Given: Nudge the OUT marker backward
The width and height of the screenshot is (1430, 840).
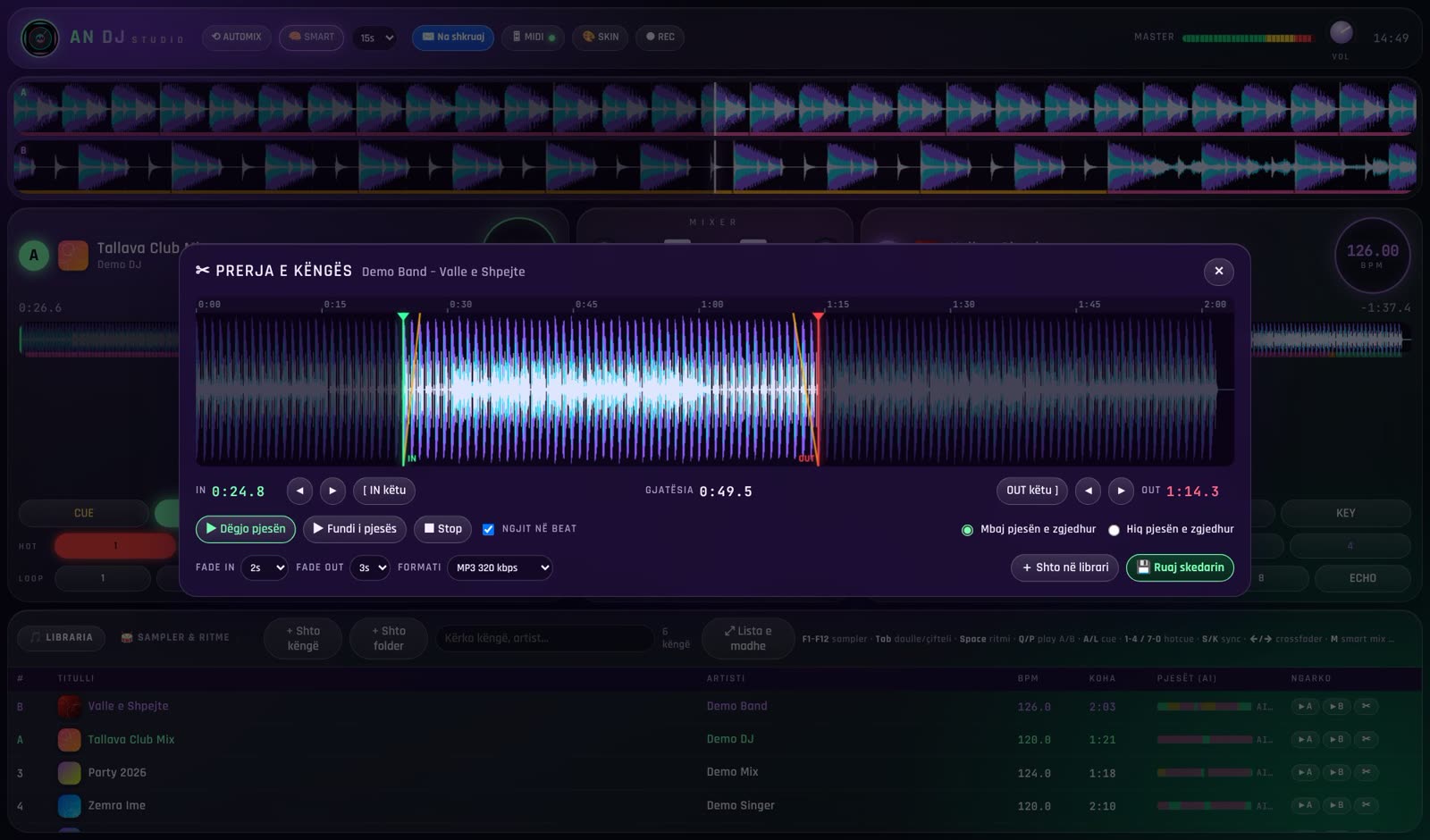Looking at the screenshot, I should click(1088, 491).
